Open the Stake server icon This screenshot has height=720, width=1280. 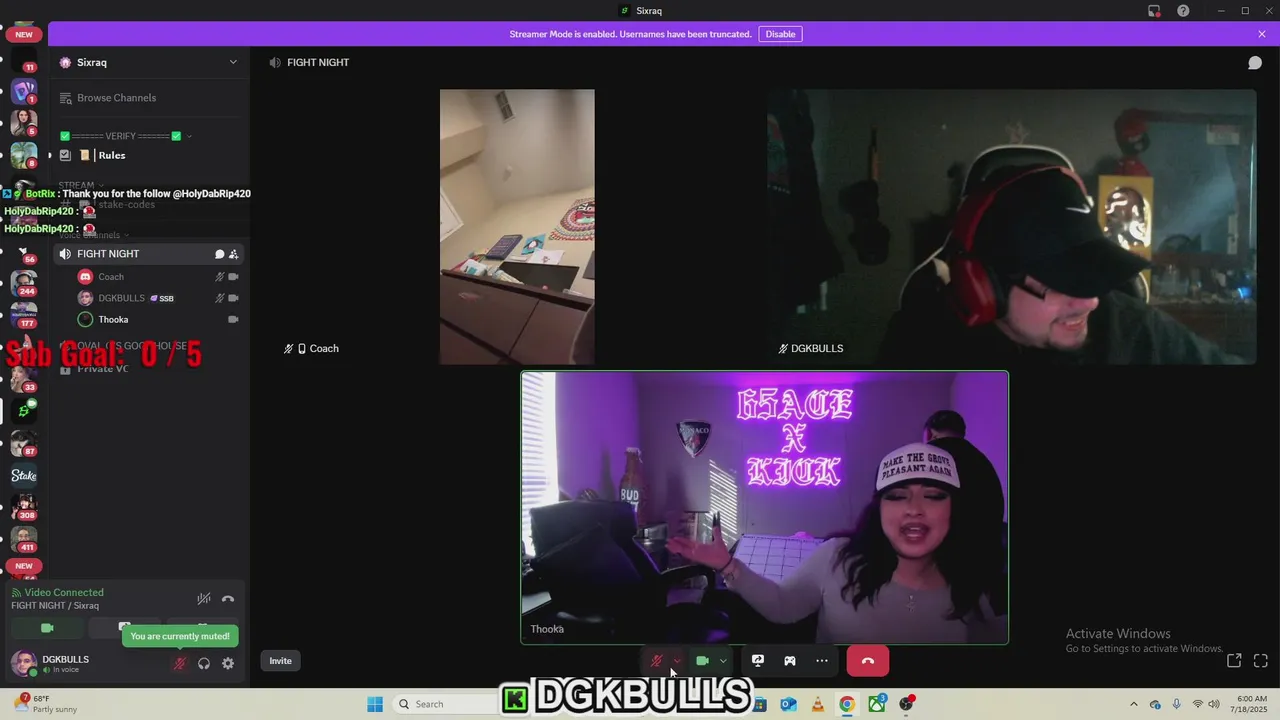tap(24, 475)
